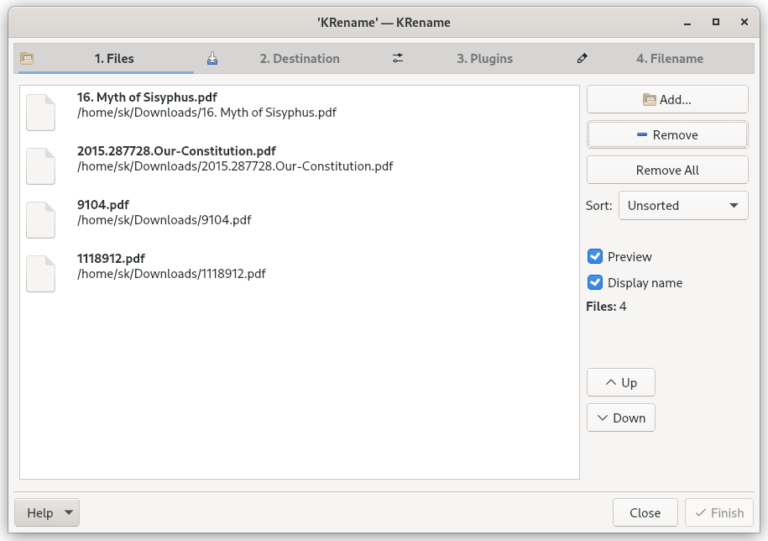The height and width of the screenshot is (541, 768).
Task: Uncheck the Display name option
Action: click(595, 283)
